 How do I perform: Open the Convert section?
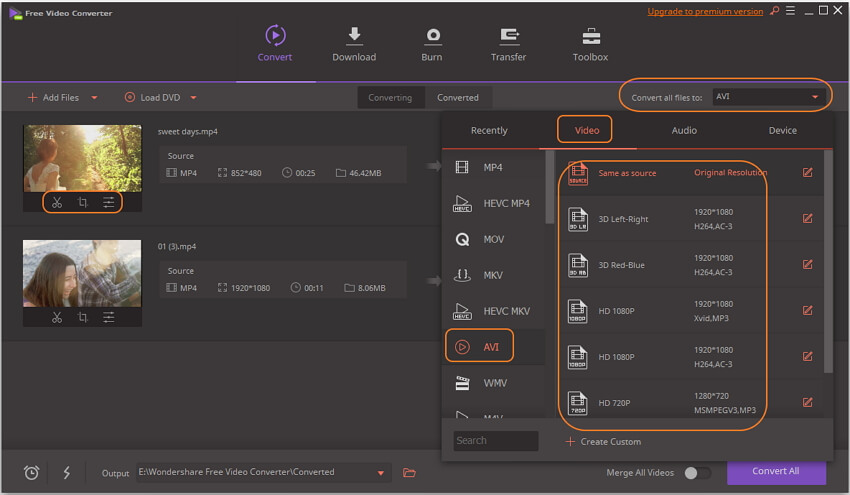click(275, 43)
